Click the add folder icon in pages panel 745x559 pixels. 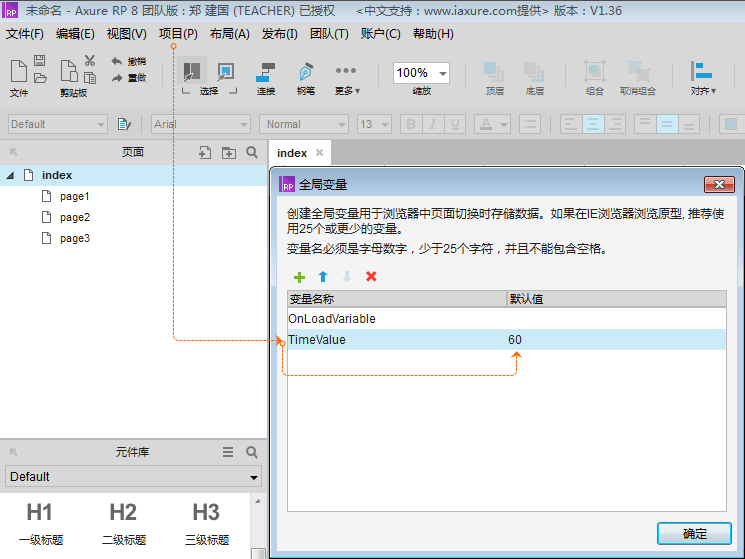tap(229, 153)
